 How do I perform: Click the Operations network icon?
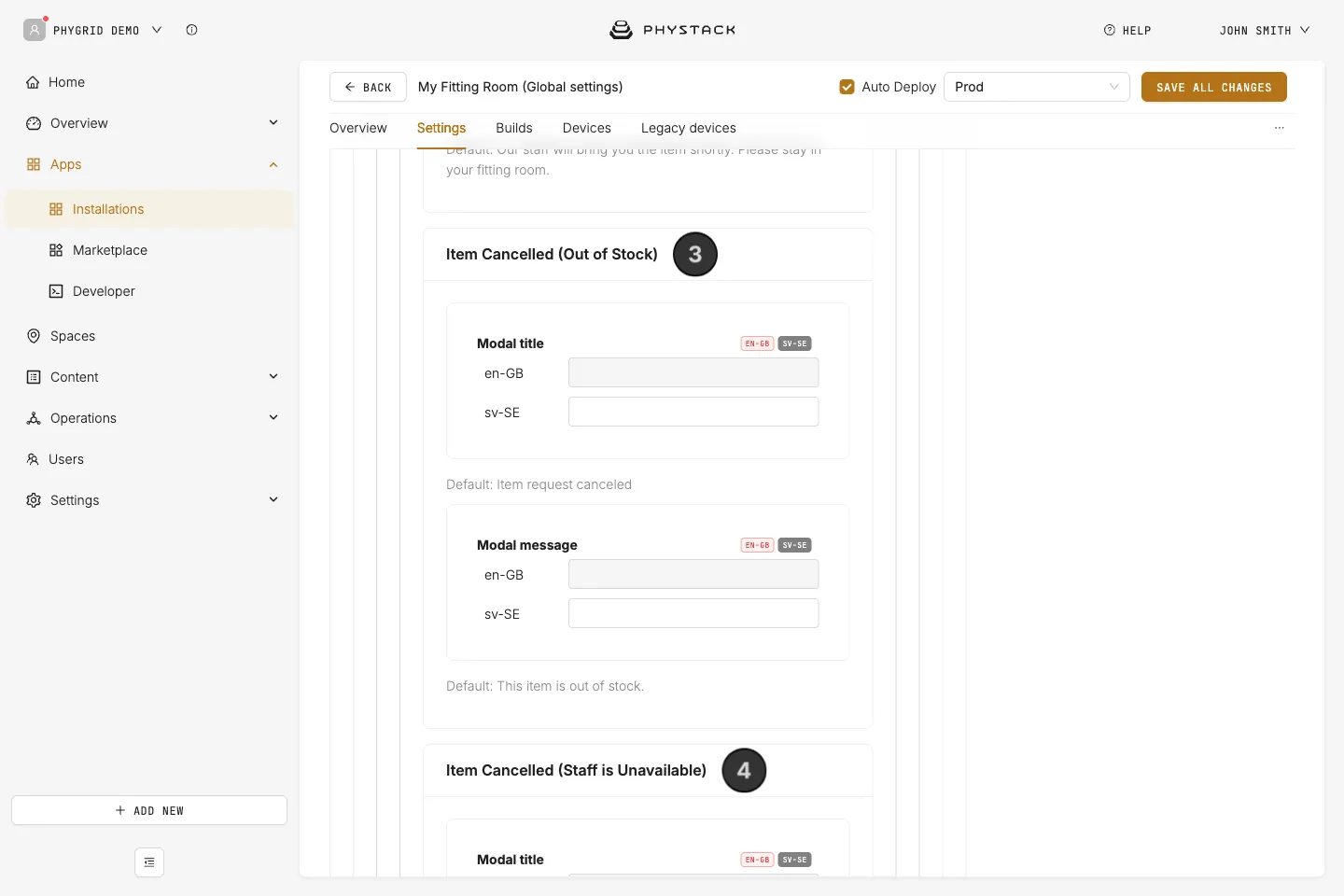[x=34, y=418]
